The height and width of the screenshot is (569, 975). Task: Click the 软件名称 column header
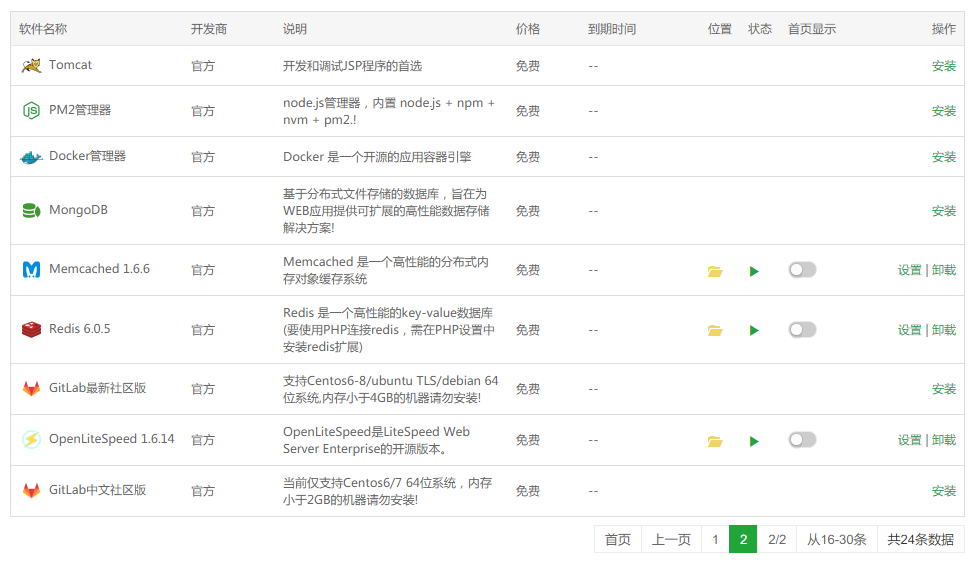(43, 29)
